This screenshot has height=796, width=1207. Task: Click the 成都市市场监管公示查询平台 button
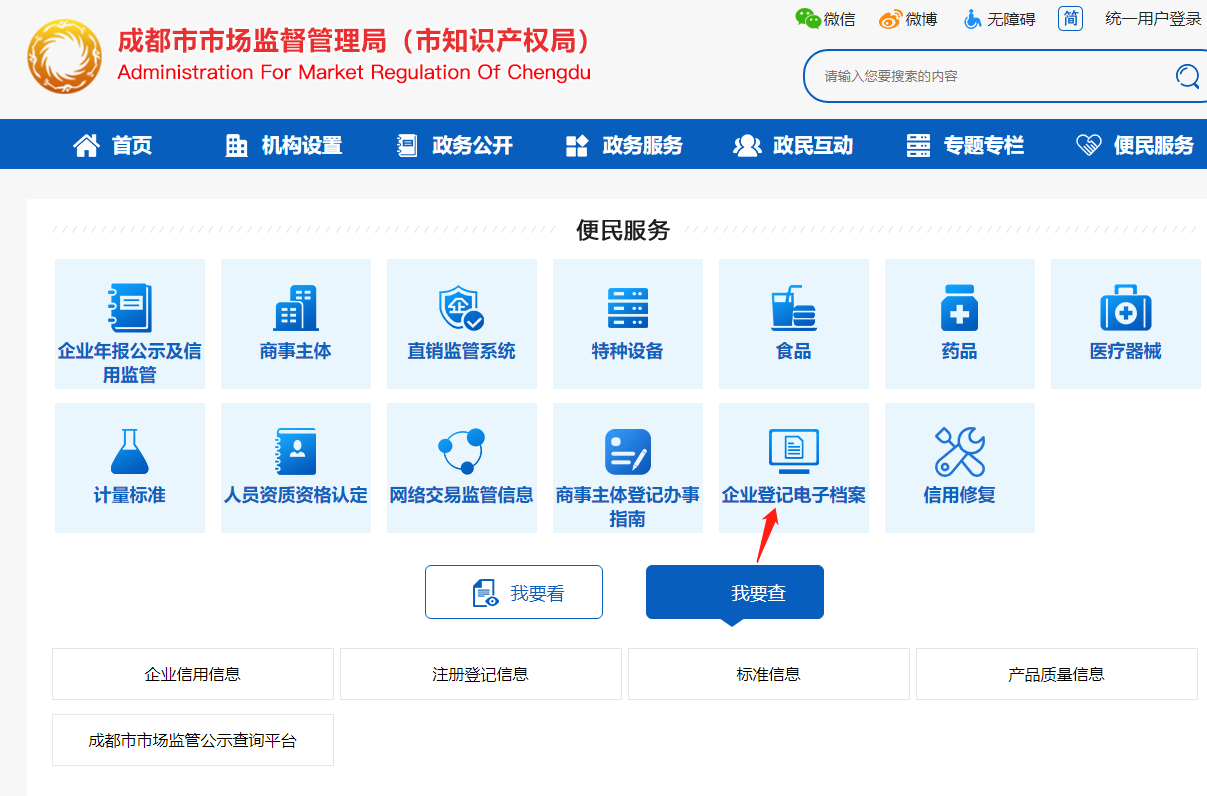[x=193, y=740]
